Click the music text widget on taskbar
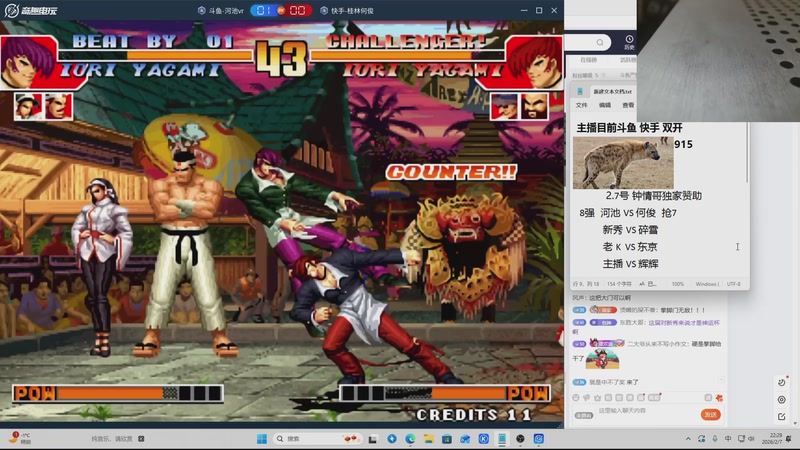 pyautogui.click(x=117, y=439)
